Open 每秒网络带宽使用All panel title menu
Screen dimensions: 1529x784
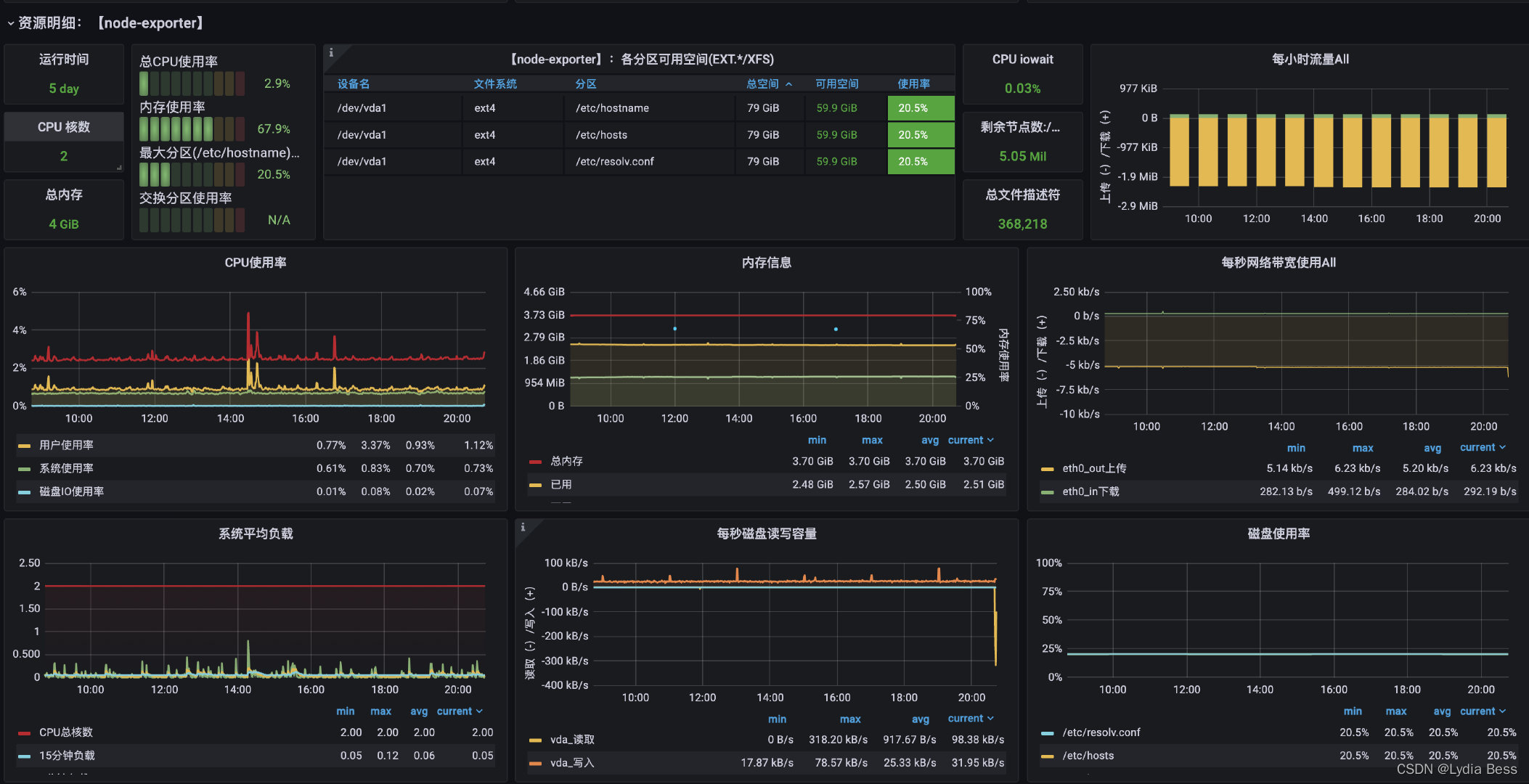pyautogui.click(x=1279, y=263)
